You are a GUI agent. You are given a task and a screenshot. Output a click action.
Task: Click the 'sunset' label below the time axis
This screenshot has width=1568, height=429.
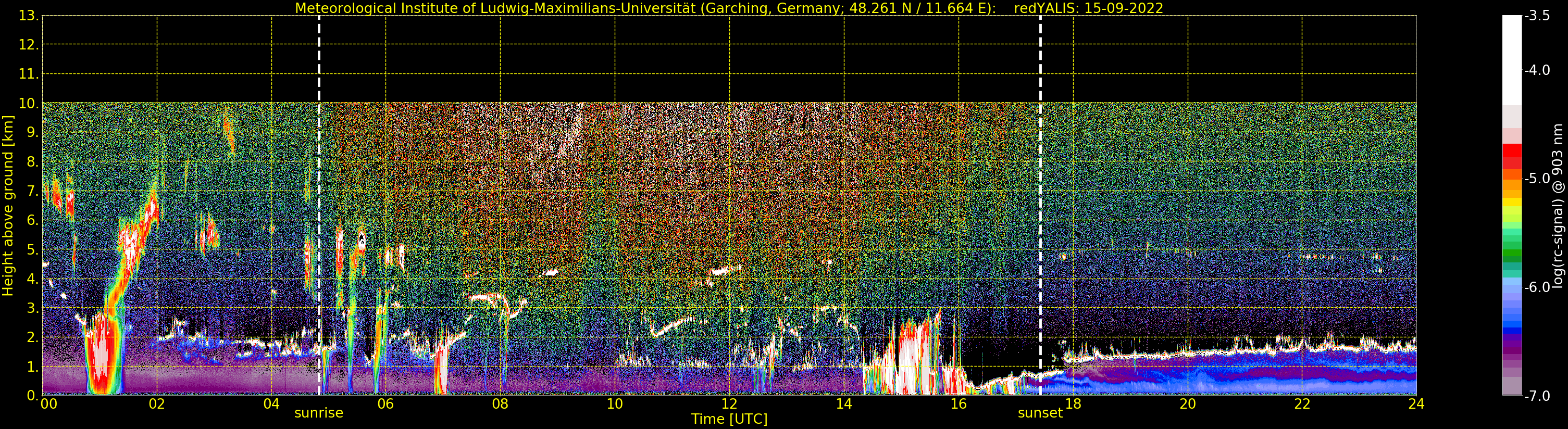1040,413
